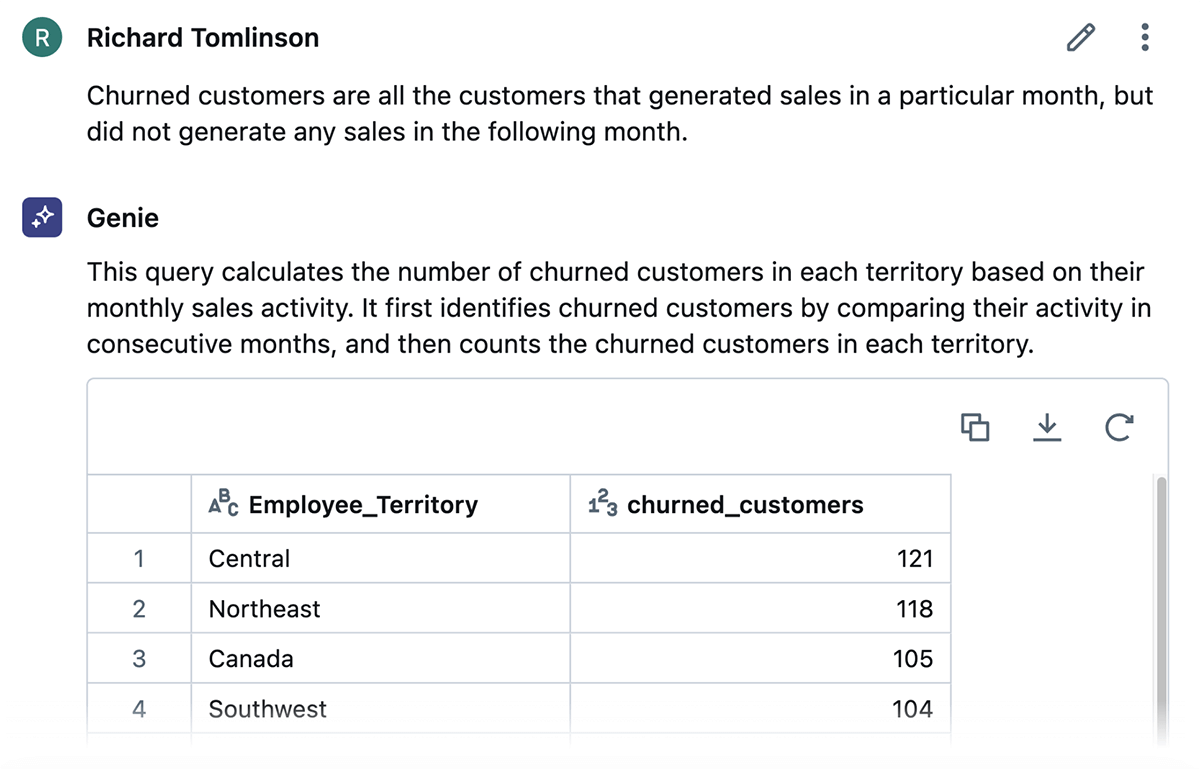This screenshot has width=1200, height=769.
Task: Click the refresh results icon
Action: pos(1119,427)
